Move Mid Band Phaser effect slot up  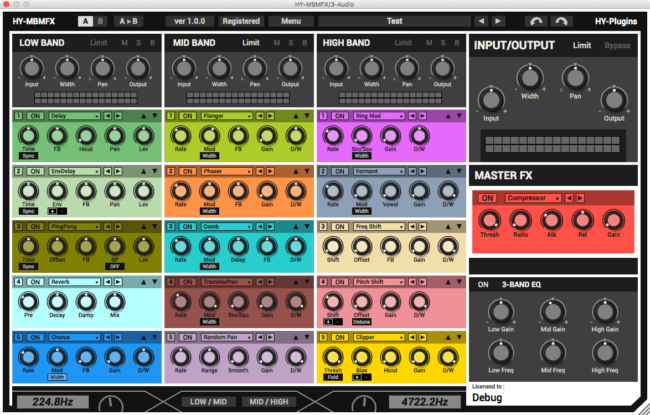pyautogui.click(x=295, y=171)
